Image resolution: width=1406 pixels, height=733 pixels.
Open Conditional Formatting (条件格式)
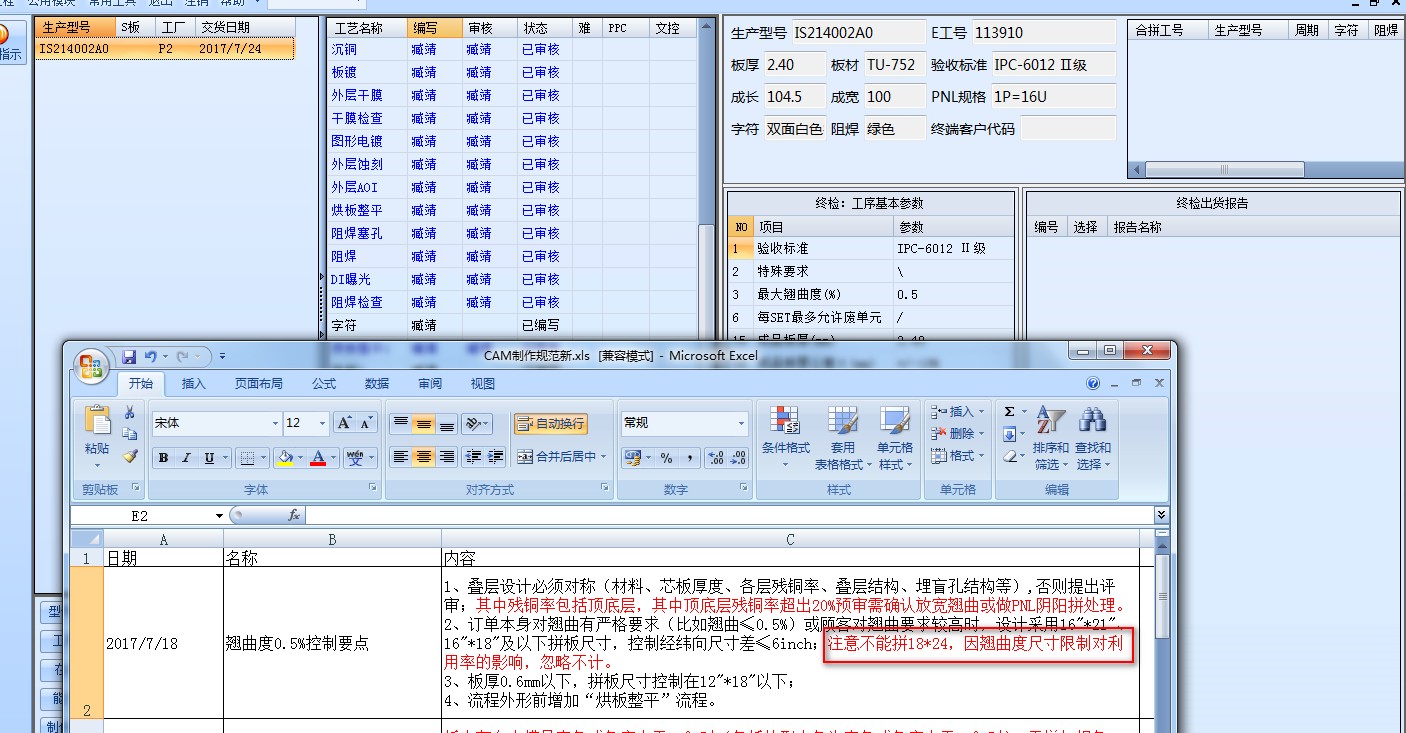click(785, 439)
